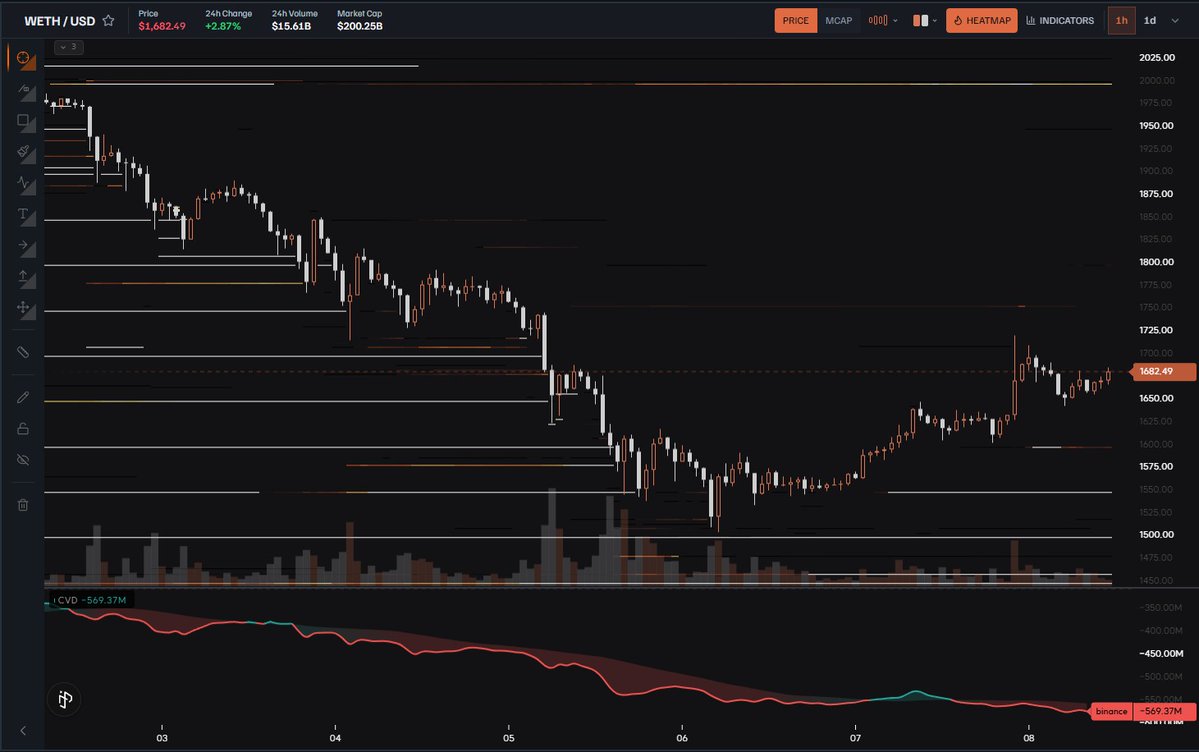Switch chart to MCAP mode

[838, 21]
